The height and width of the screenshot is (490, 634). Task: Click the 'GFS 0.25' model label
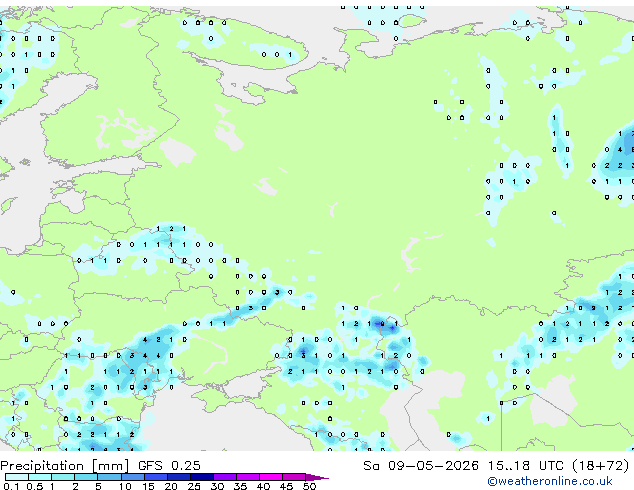tap(169, 465)
